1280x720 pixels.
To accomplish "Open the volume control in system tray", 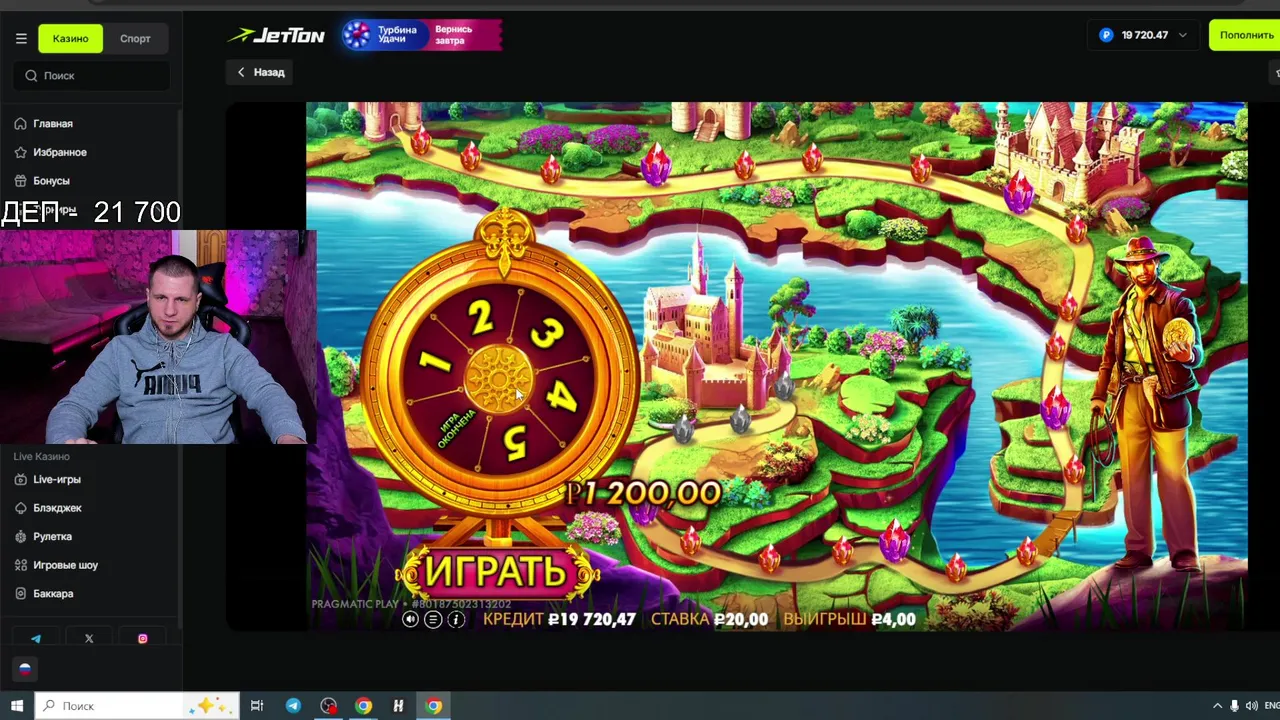I will coord(1252,706).
